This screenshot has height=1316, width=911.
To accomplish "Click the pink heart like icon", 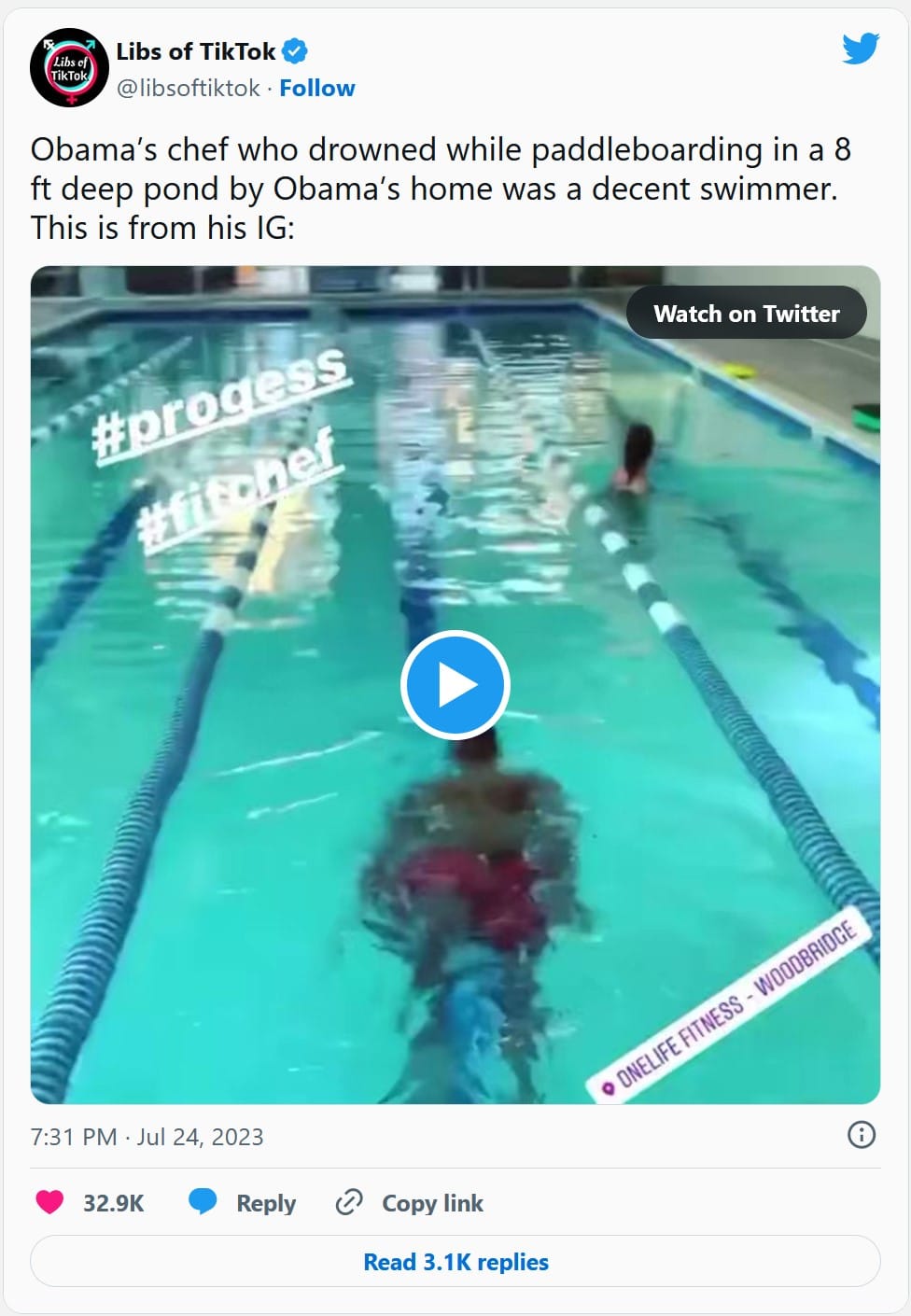I will [x=49, y=1202].
